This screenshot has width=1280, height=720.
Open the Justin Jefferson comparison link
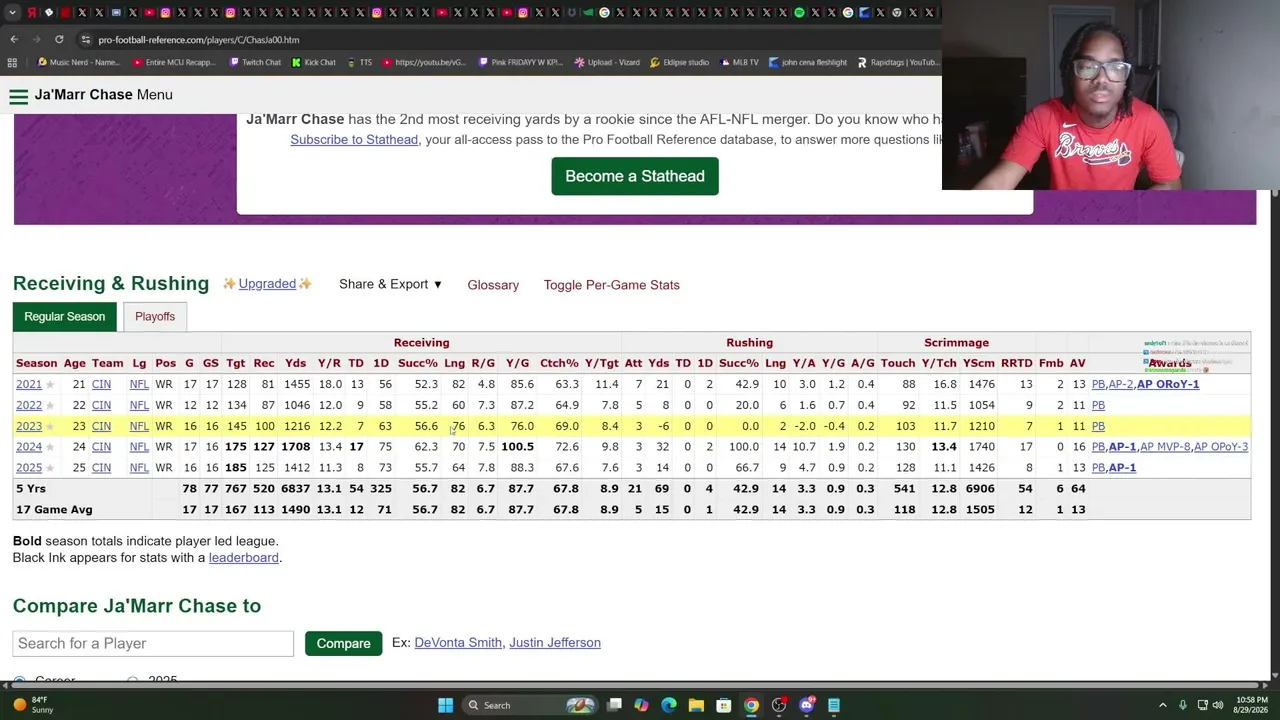click(555, 642)
